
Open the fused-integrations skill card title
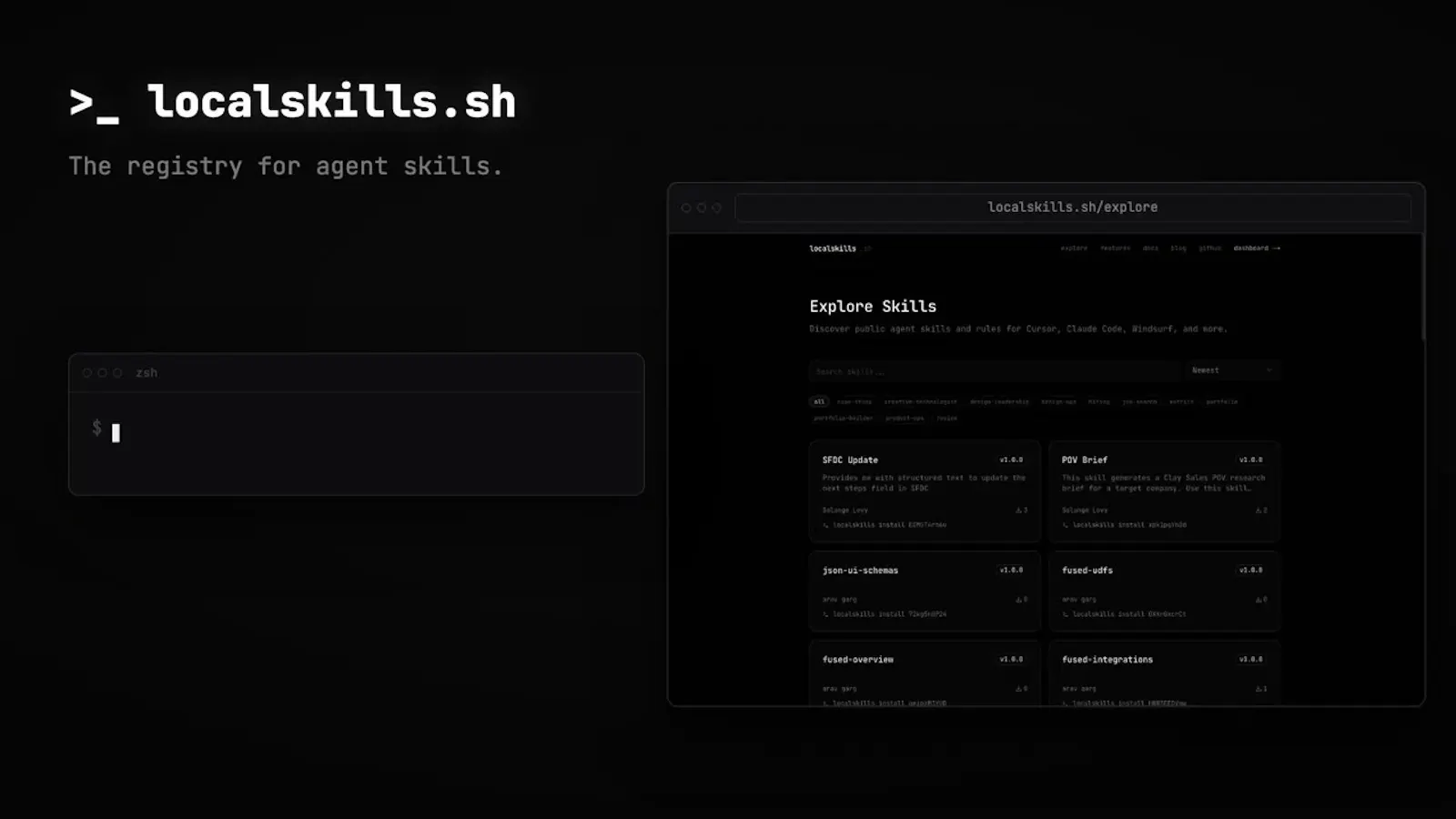[1107, 660]
